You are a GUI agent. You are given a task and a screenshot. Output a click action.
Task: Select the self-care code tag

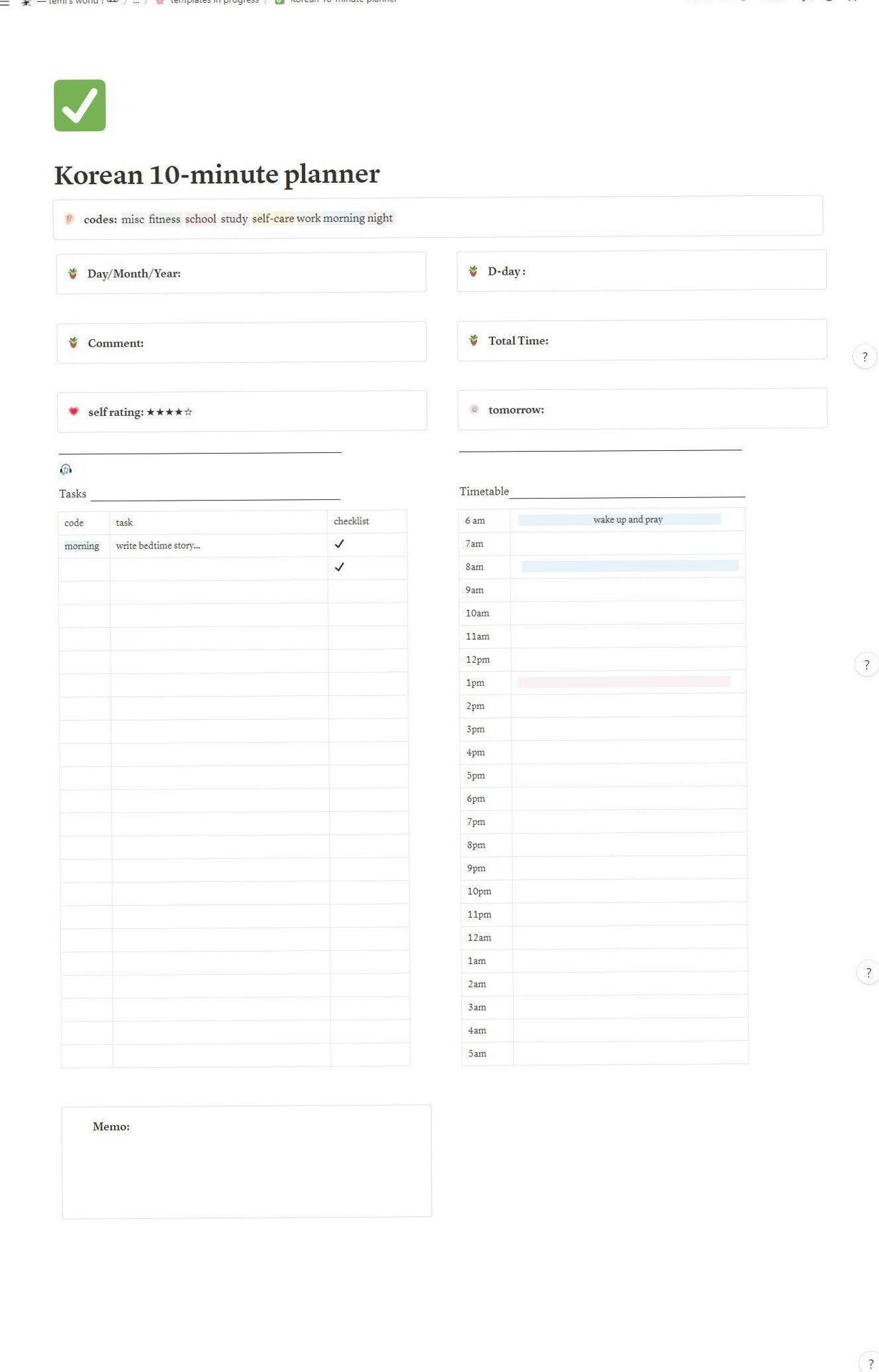(273, 219)
